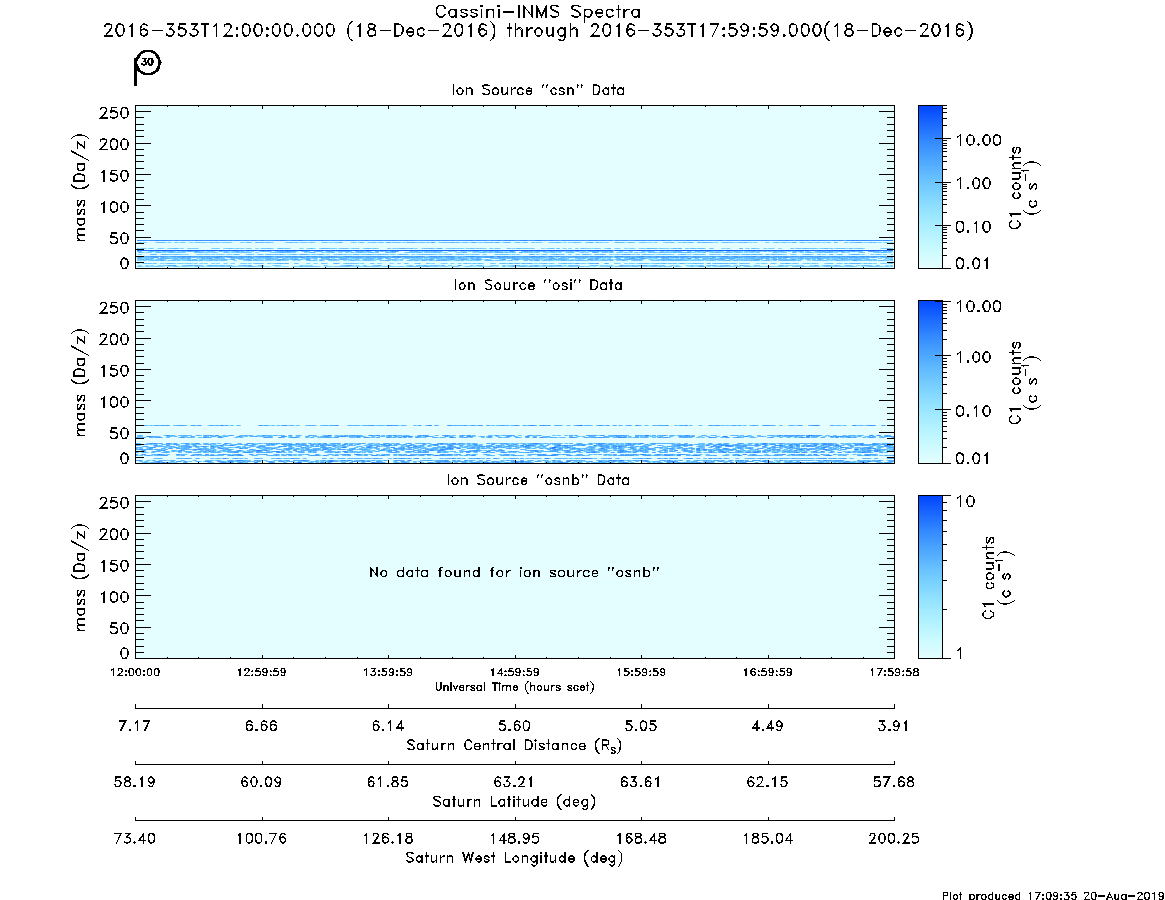Viewport: 1165px width, 900px height.
Task: Click 'No data found for ion source "osnb"' message
Action: 515,572
